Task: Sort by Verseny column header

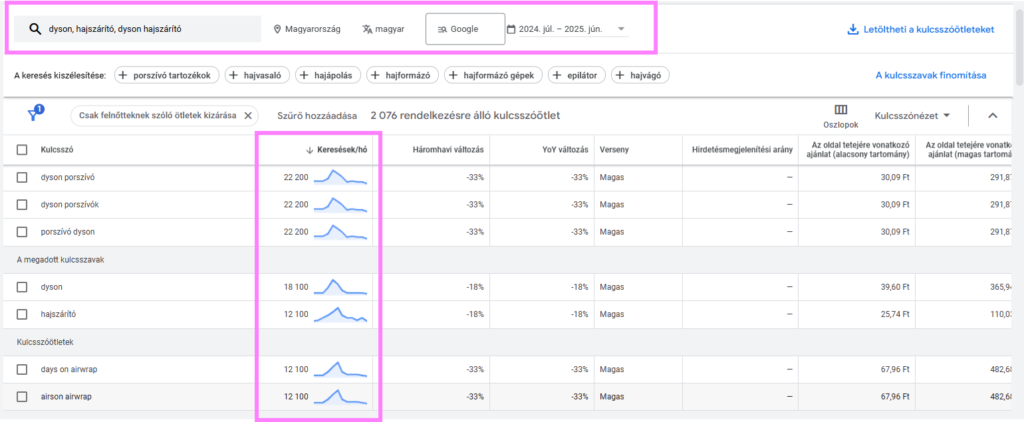Action: tap(614, 150)
